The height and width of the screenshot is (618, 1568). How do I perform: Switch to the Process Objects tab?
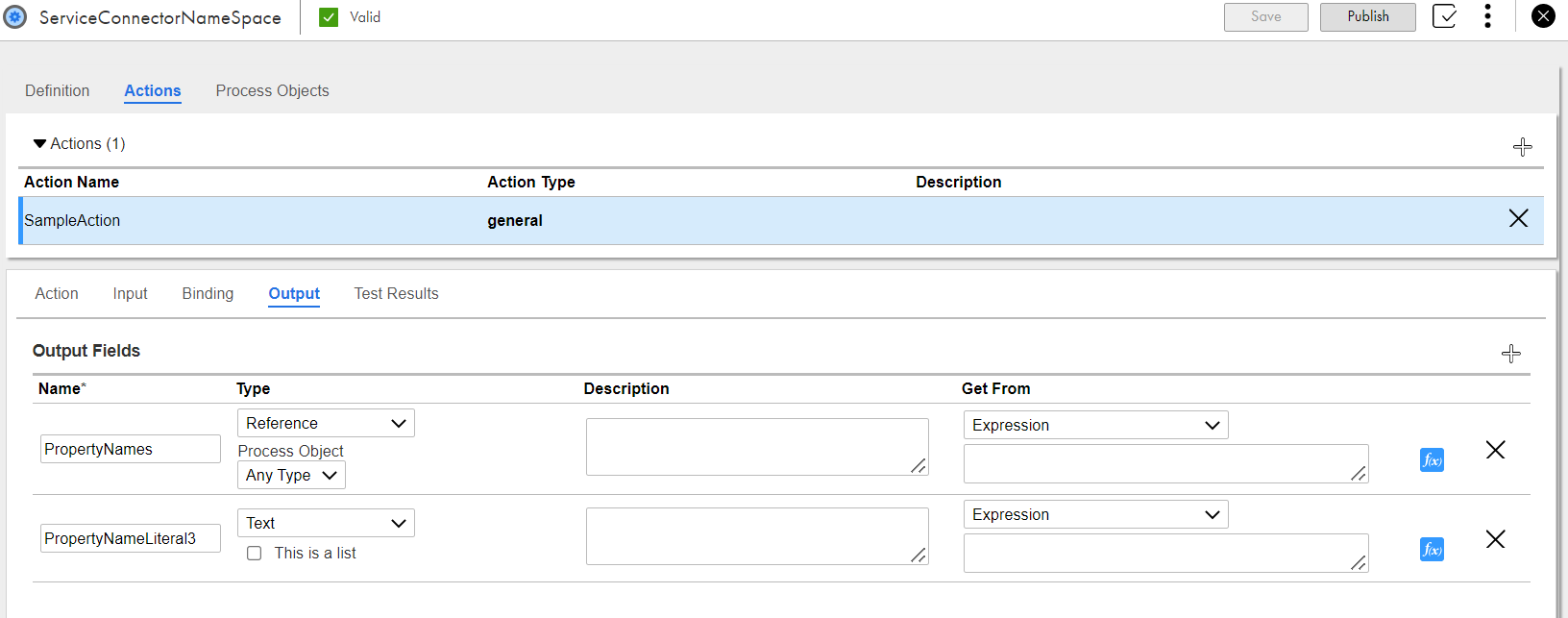273,90
